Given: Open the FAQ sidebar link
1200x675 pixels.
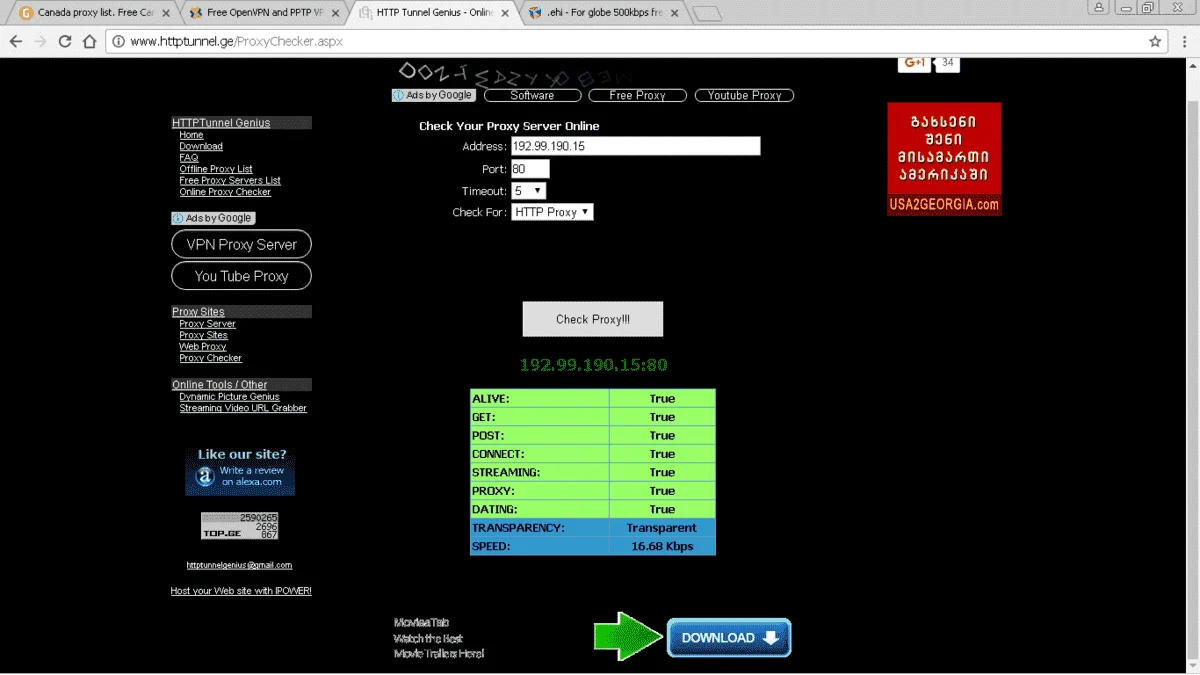Looking at the screenshot, I should 189,157.
